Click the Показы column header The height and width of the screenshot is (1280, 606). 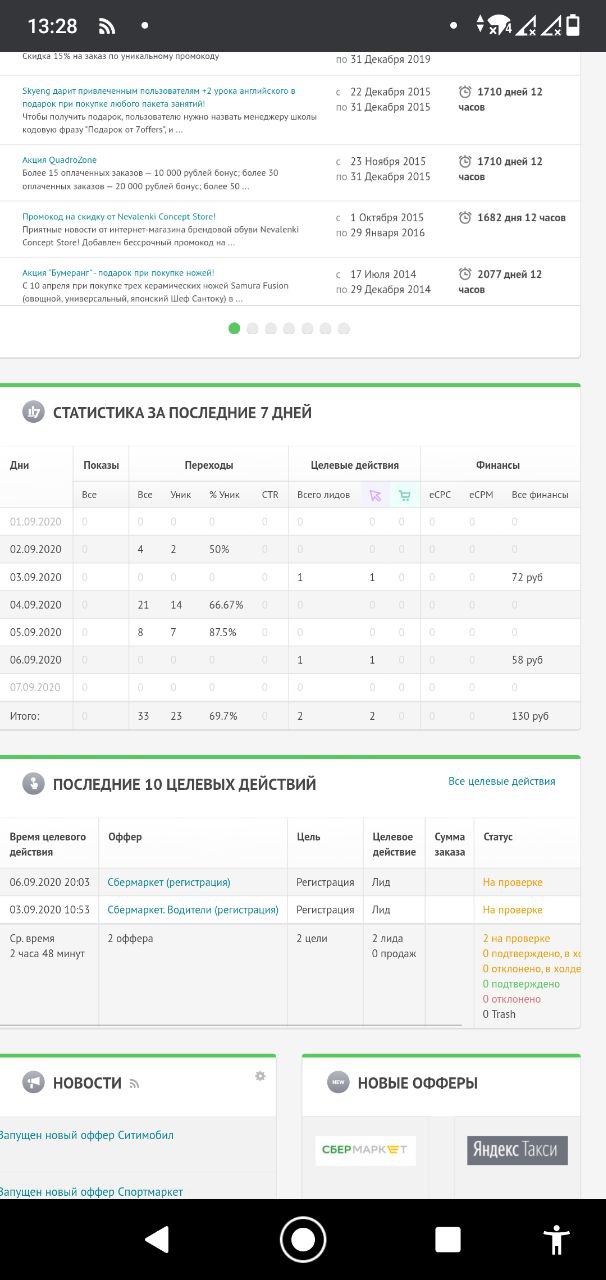[101, 465]
